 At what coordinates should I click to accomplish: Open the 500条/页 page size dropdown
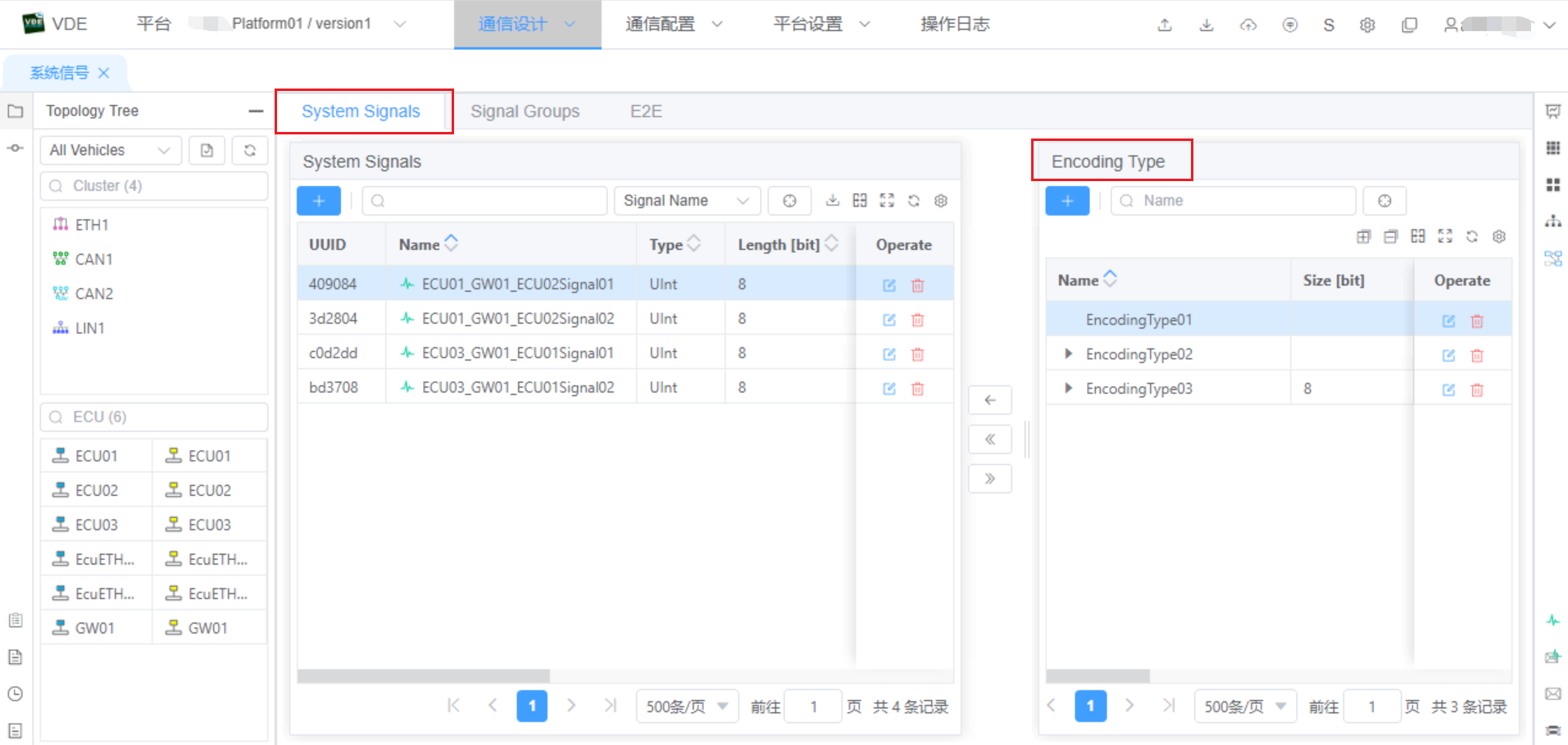[687, 706]
